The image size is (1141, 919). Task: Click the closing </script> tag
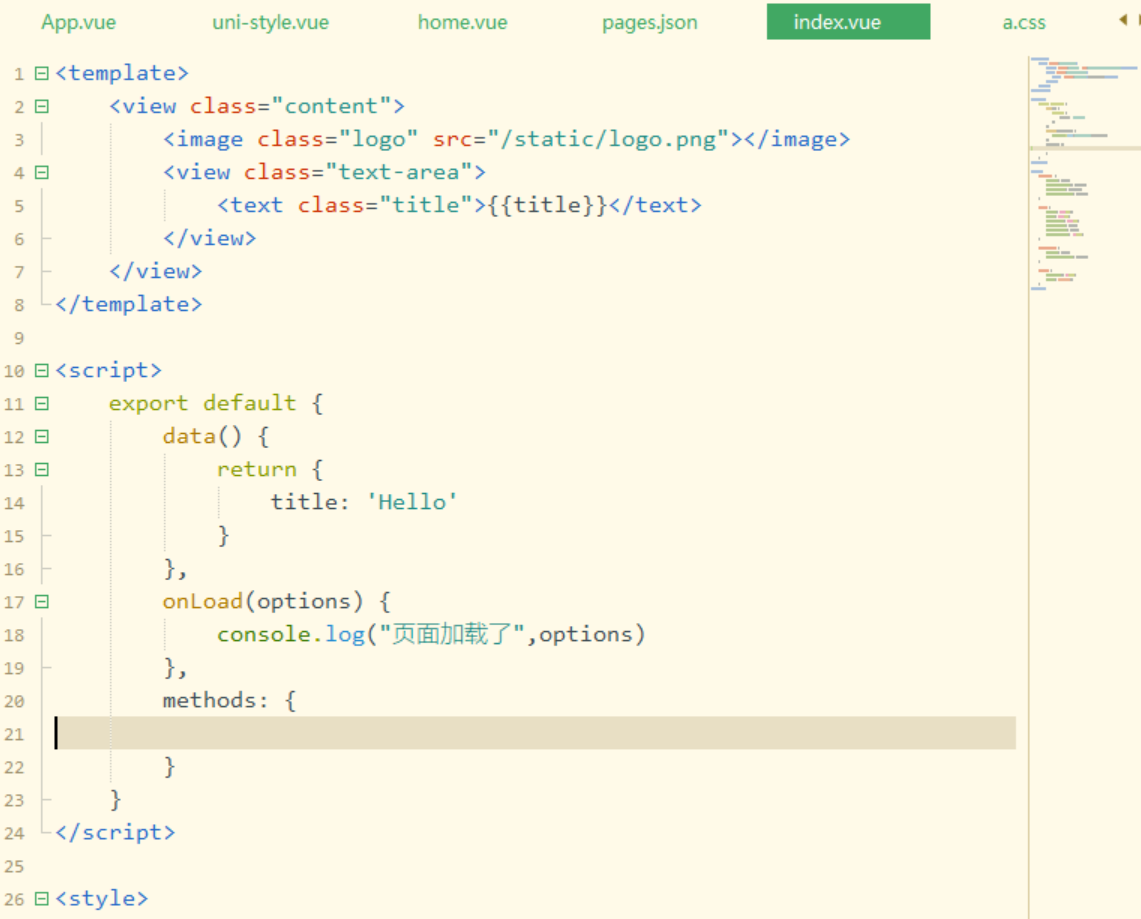[x=115, y=832]
